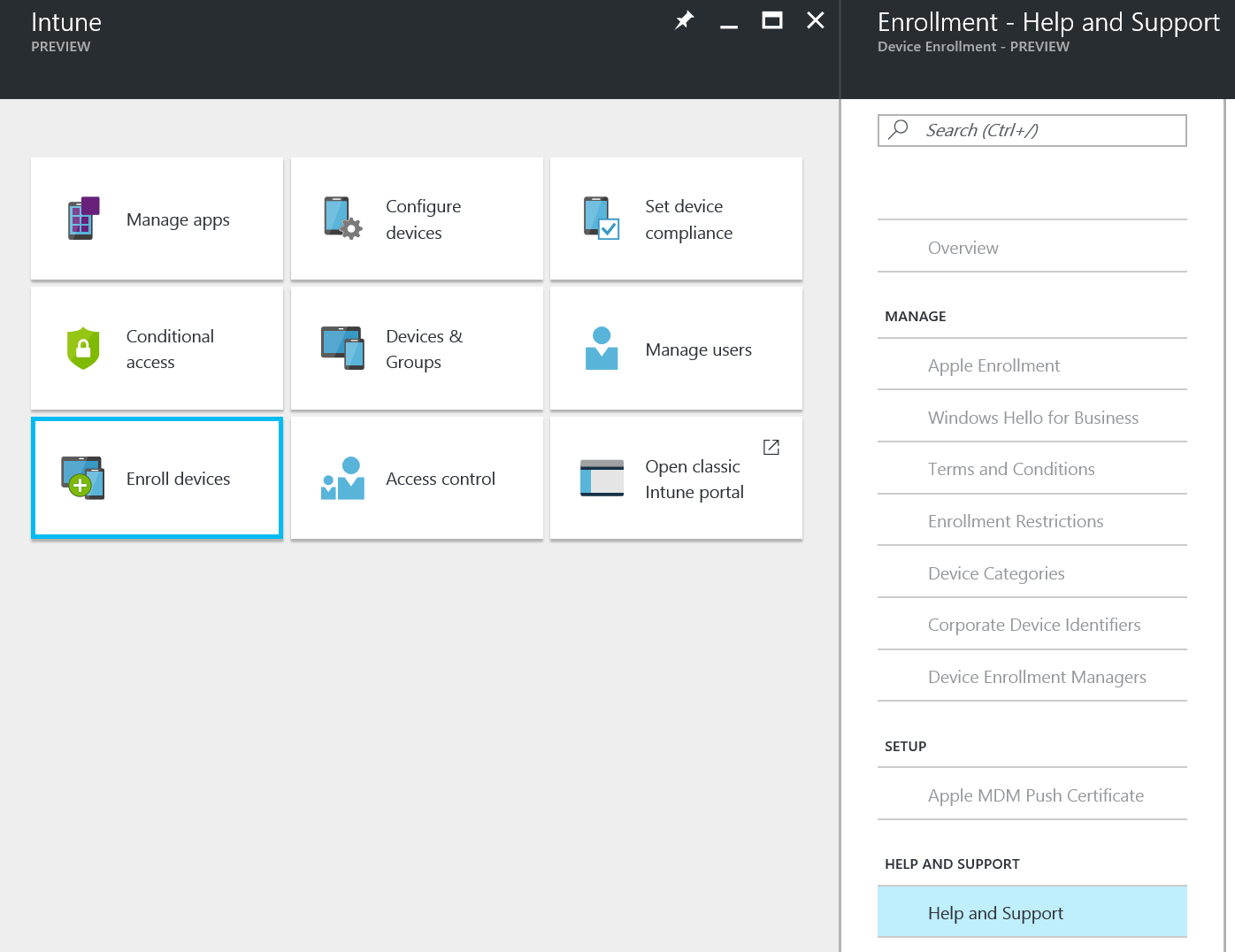Screen dimensions: 1235x952
Task: Click the Help and Support item
Action: tap(995, 913)
